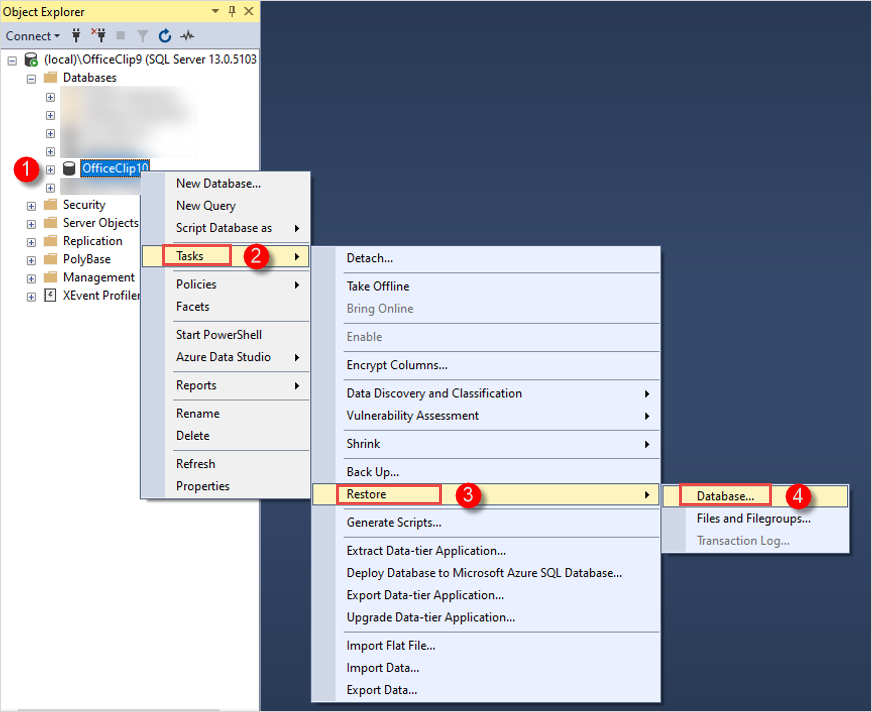This screenshot has height=712, width=872.
Task: Open the Shrink submenu
Action: (x=485, y=444)
